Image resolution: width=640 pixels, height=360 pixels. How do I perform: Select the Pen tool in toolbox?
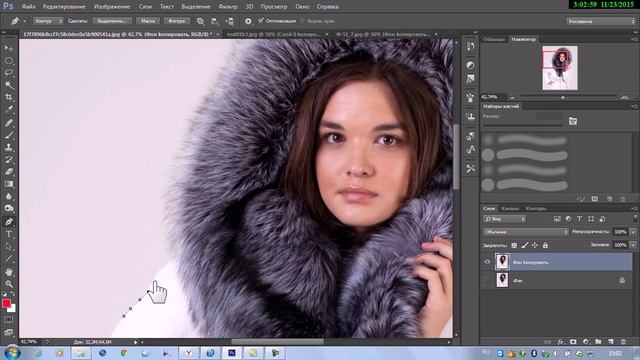tap(9, 222)
